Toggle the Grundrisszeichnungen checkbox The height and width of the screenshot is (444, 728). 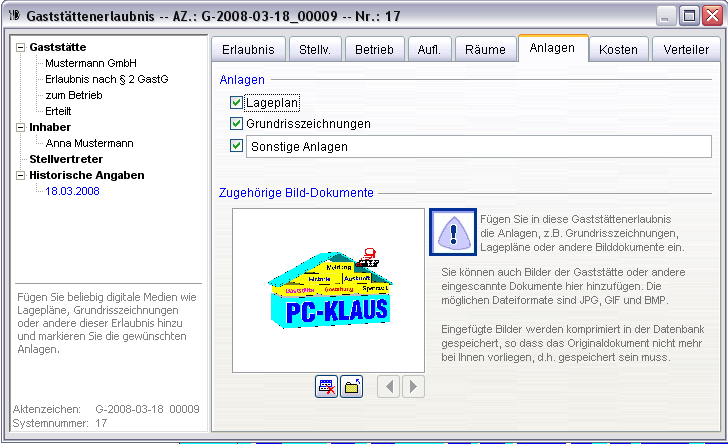click(237, 124)
